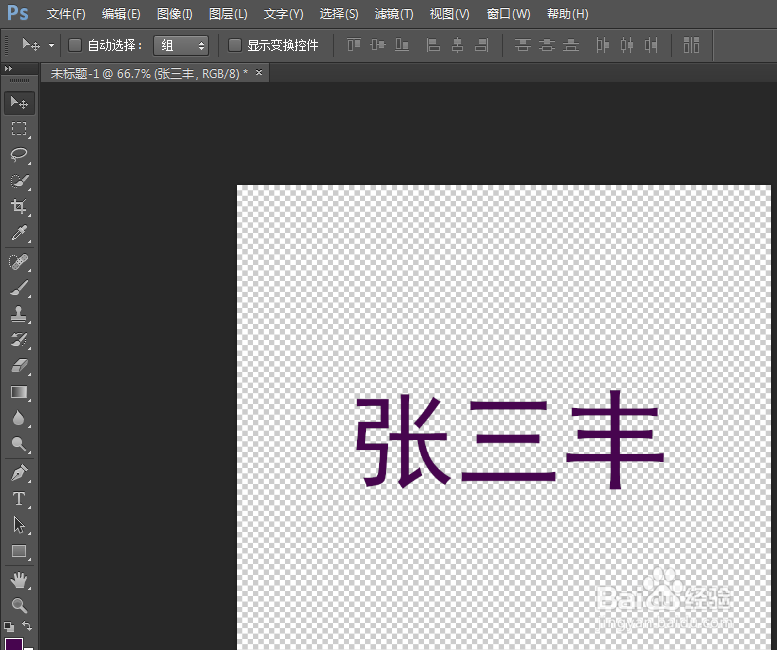Select the Brush tool
The image size is (777, 650).
(x=19, y=288)
